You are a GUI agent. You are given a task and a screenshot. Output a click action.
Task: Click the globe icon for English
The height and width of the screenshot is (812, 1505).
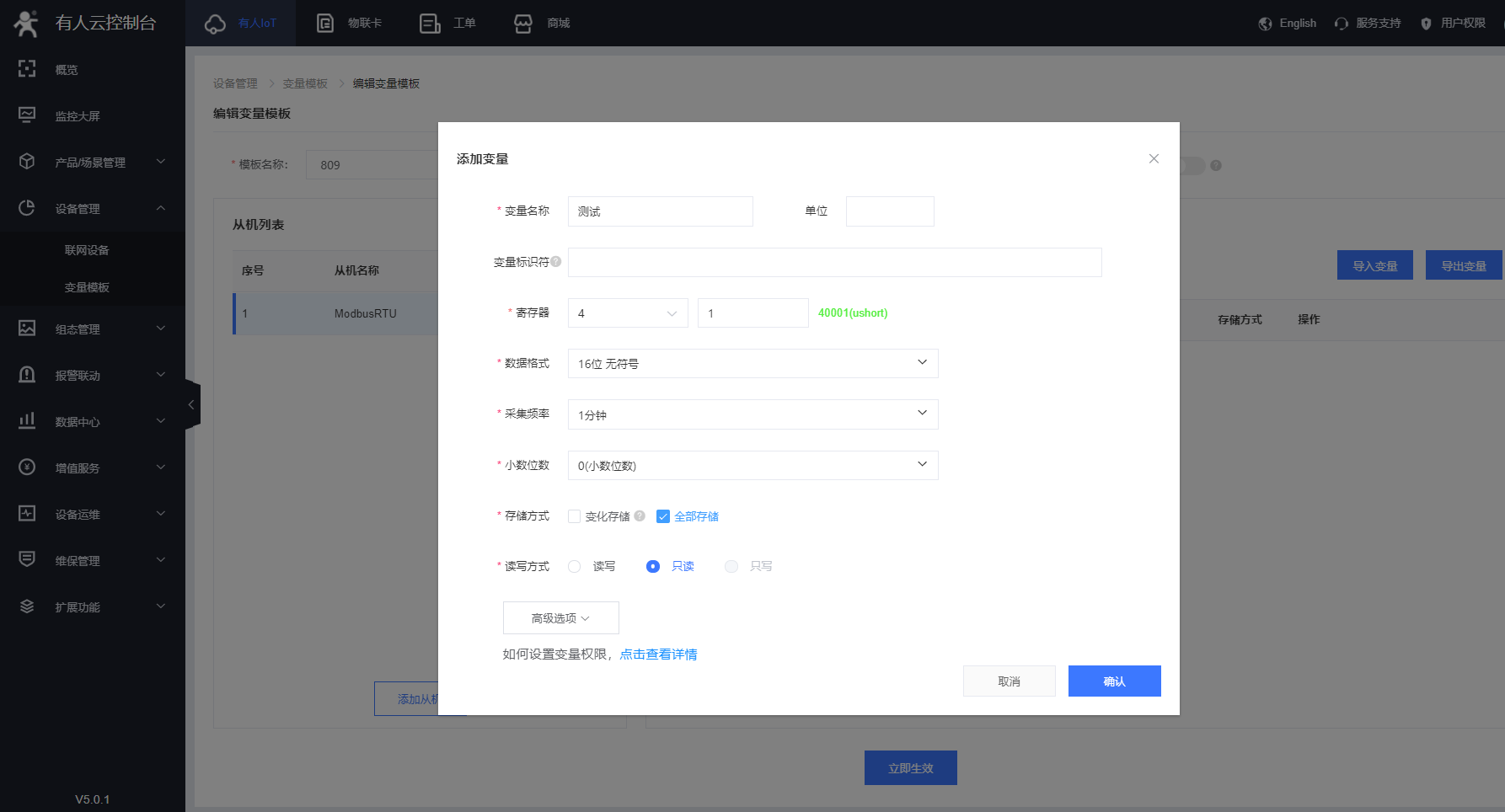click(x=1265, y=24)
